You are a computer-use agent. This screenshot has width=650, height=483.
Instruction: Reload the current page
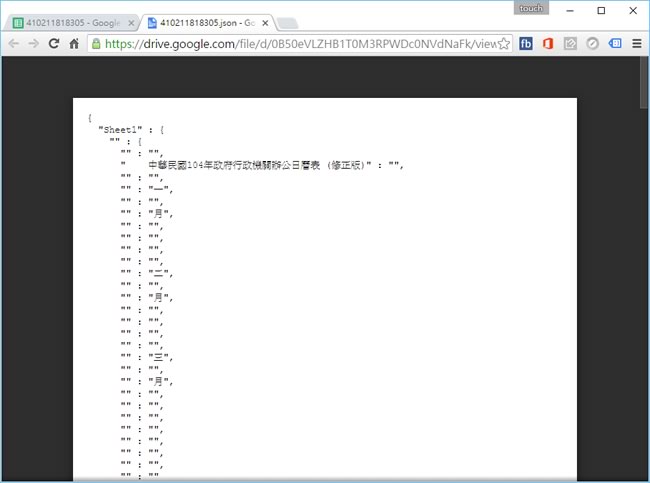53,43
